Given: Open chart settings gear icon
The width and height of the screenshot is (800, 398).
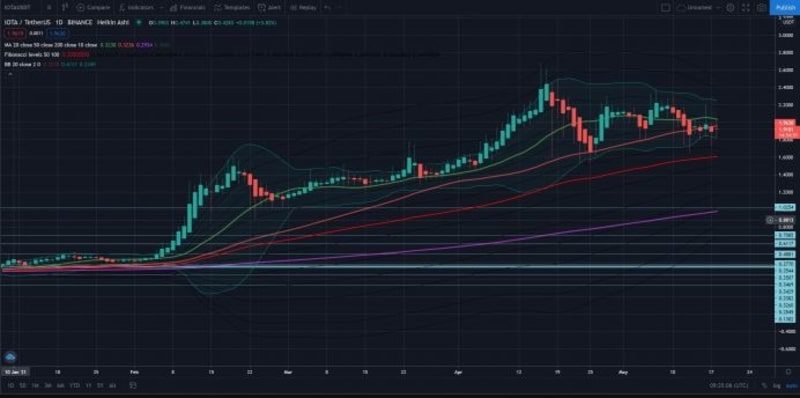Looking at the screenshot, I should pyautogui.click(x=730, y=8).
